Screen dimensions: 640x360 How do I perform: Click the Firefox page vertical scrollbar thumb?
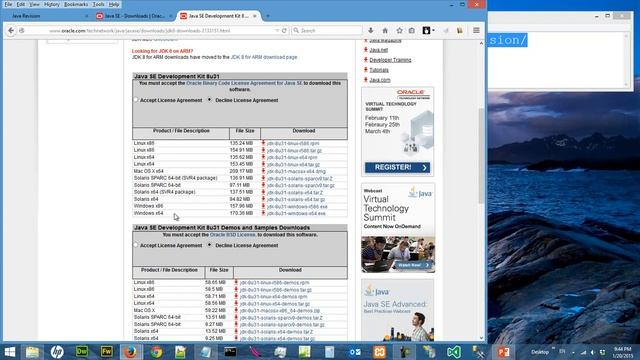[481, 155]
